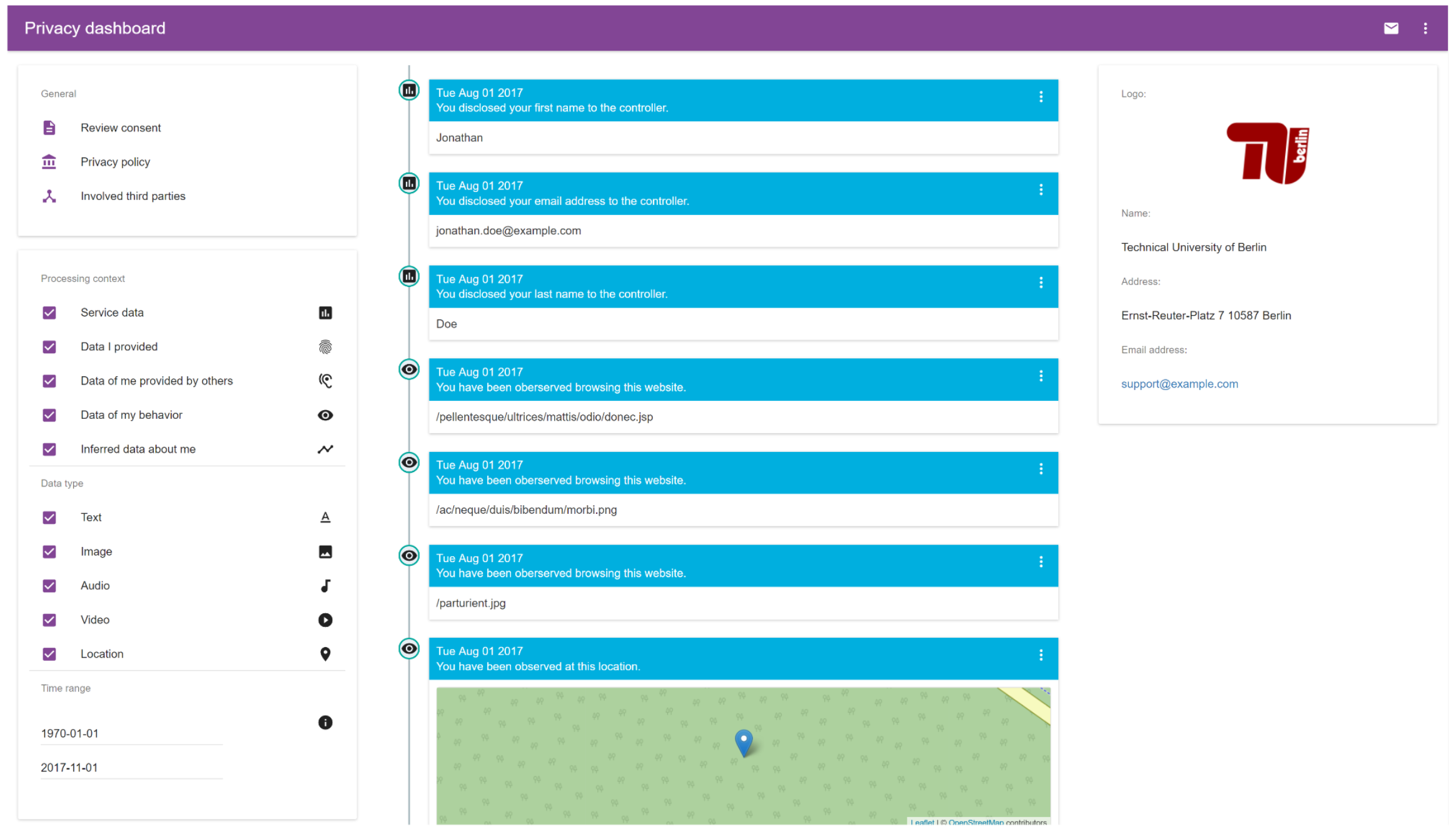1456x829 pixels.
Task: Click timeline eye marker for parturient.jpg entry
Action: (x=409, y=556)
